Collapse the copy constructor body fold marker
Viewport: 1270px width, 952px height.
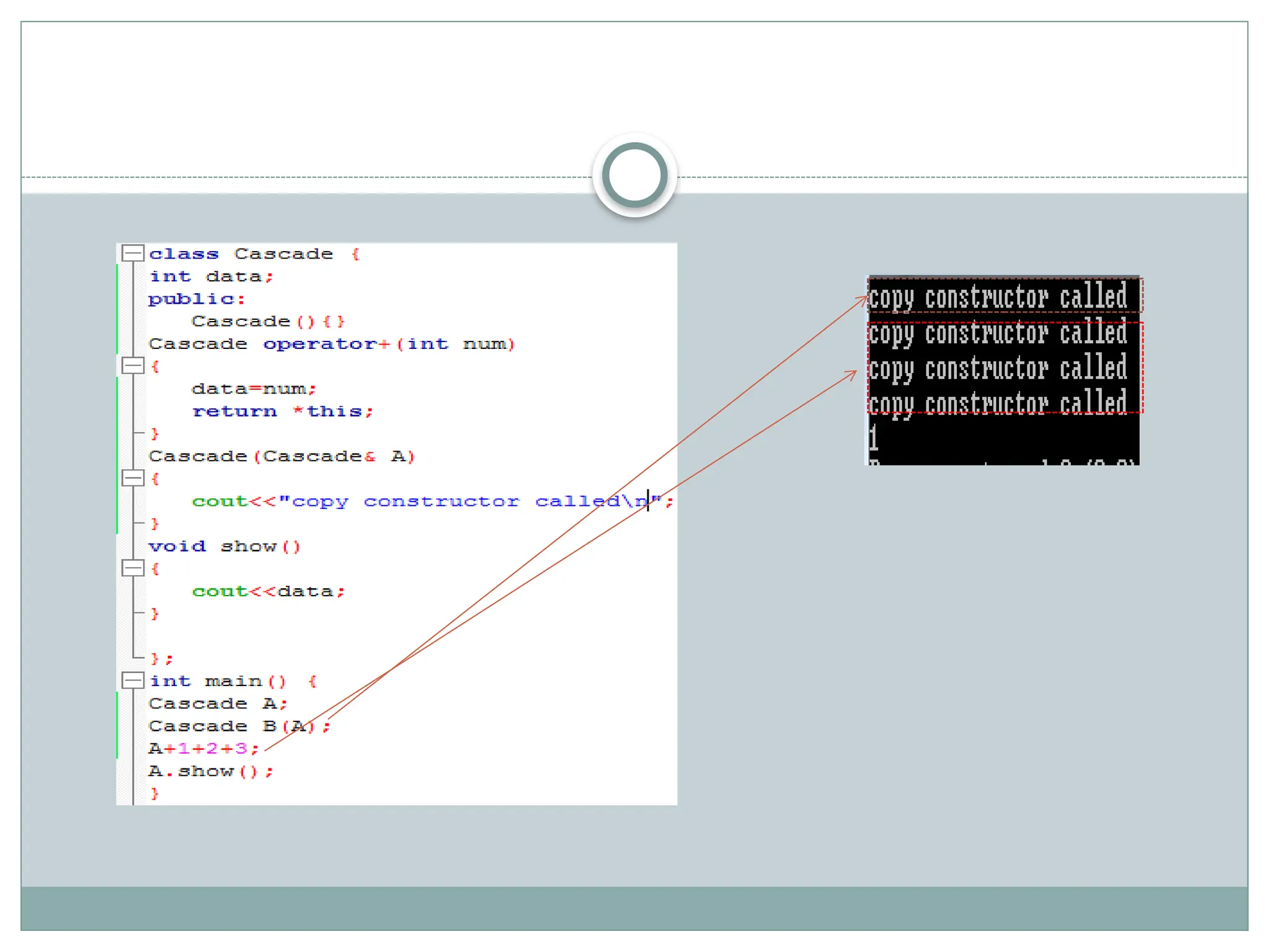click(133, 478)
